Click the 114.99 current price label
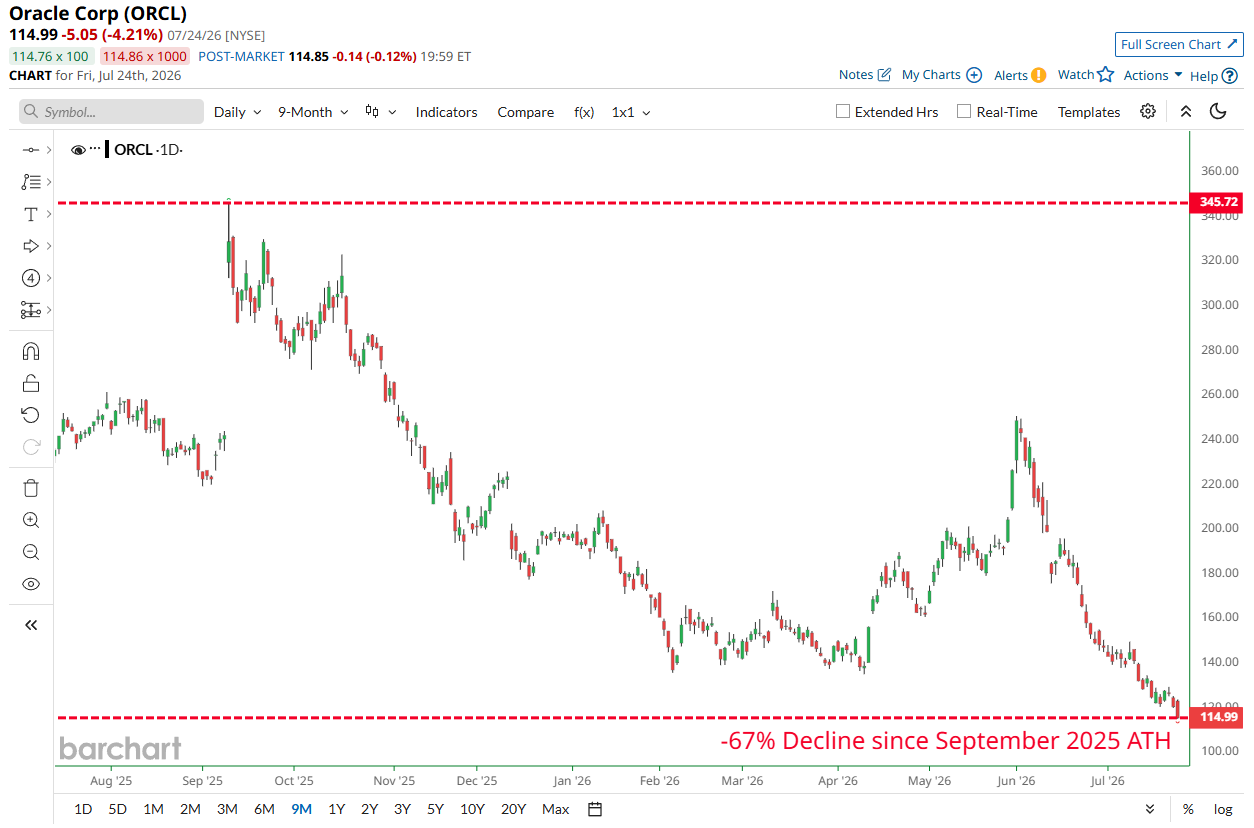This screenshot has width=1254, height=828. (x=1218, y=717)
